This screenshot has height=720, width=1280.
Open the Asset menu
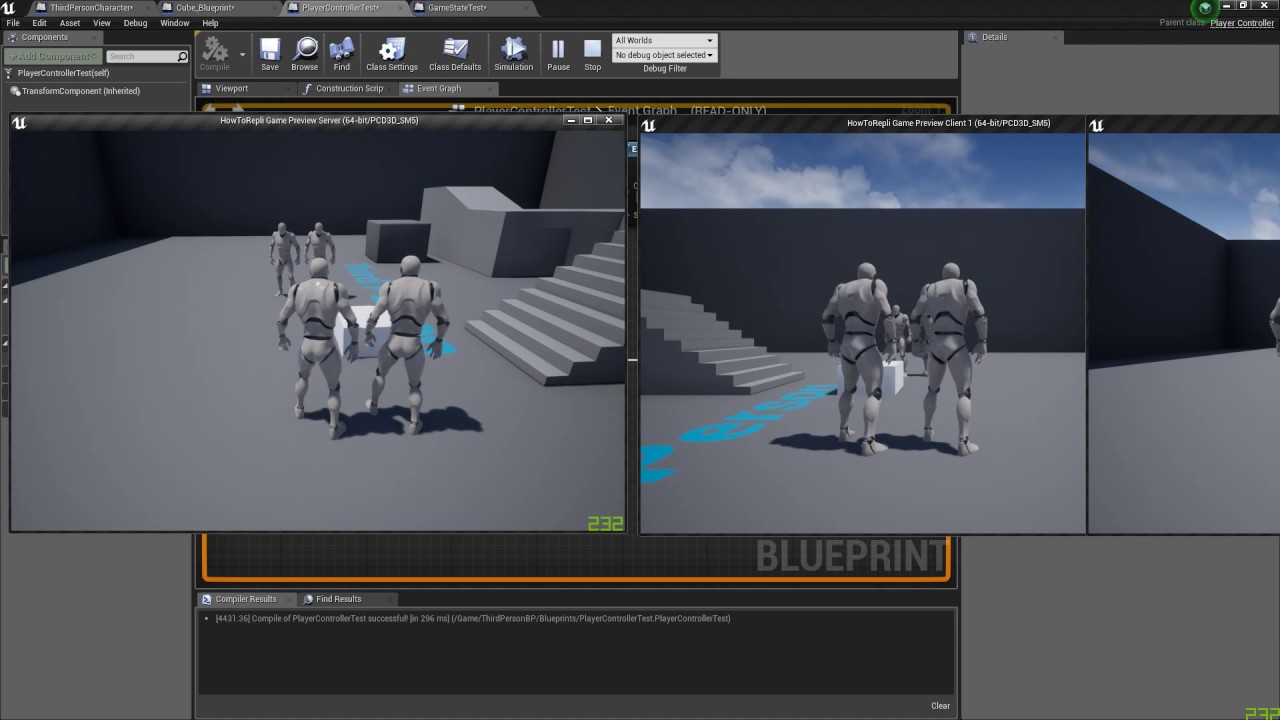70,23
